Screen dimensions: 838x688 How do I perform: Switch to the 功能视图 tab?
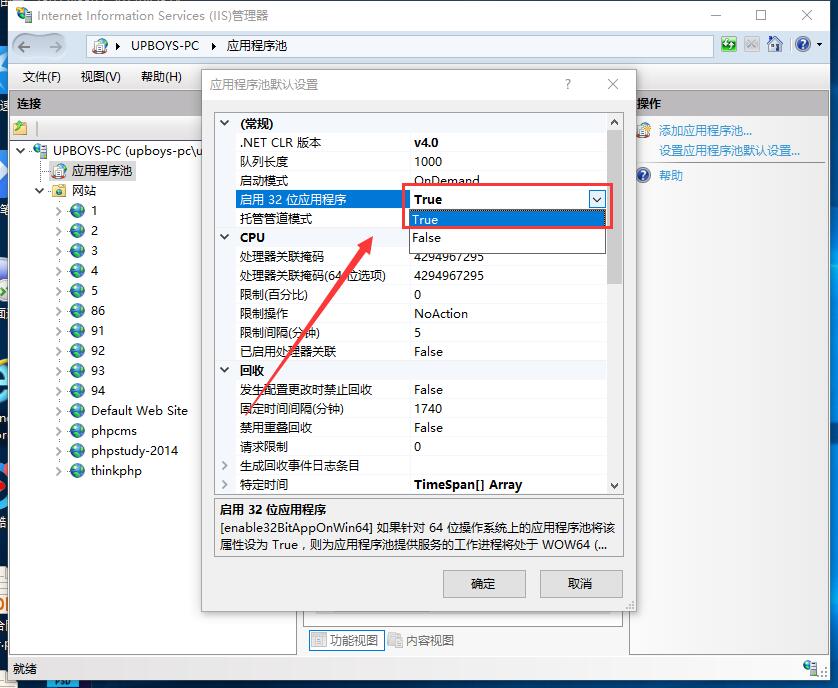click(346, 640)
